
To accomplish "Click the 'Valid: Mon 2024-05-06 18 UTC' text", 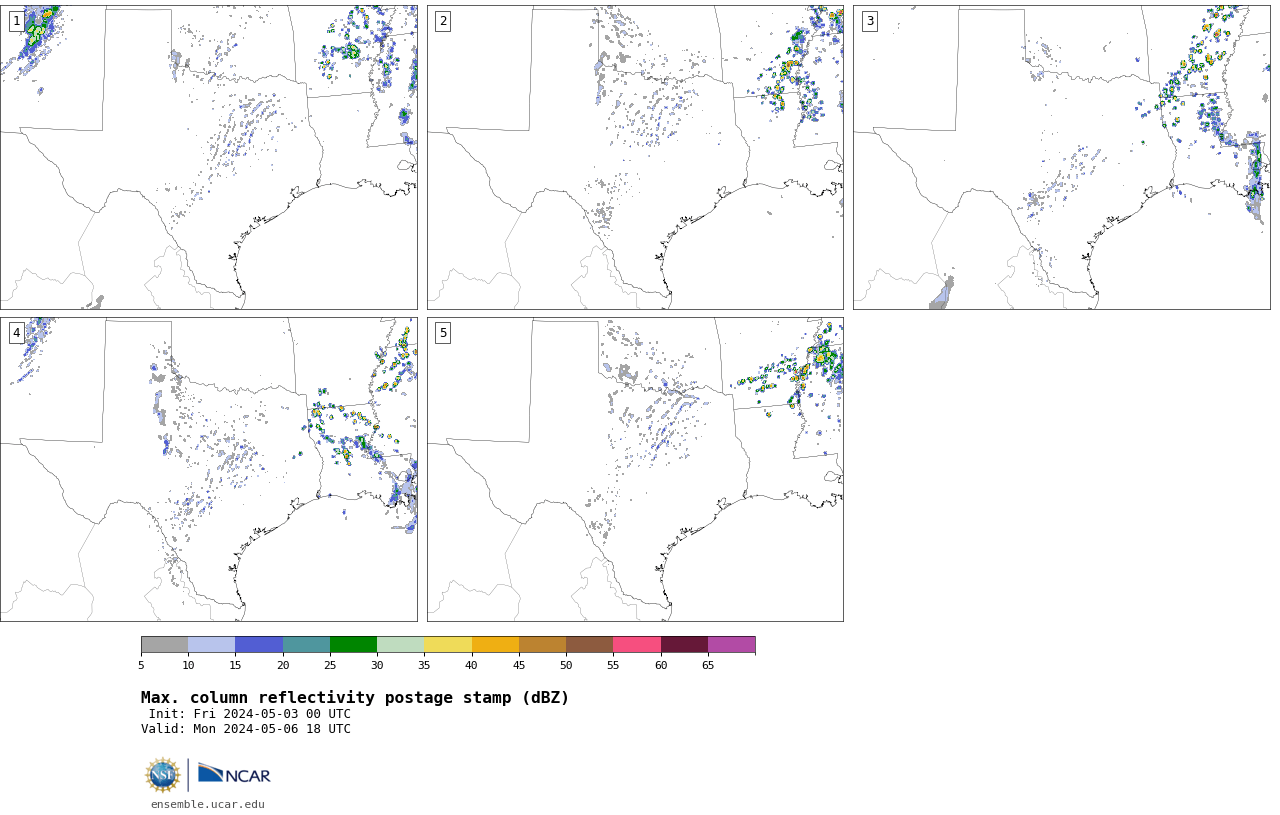I will (x=246, y=729).
